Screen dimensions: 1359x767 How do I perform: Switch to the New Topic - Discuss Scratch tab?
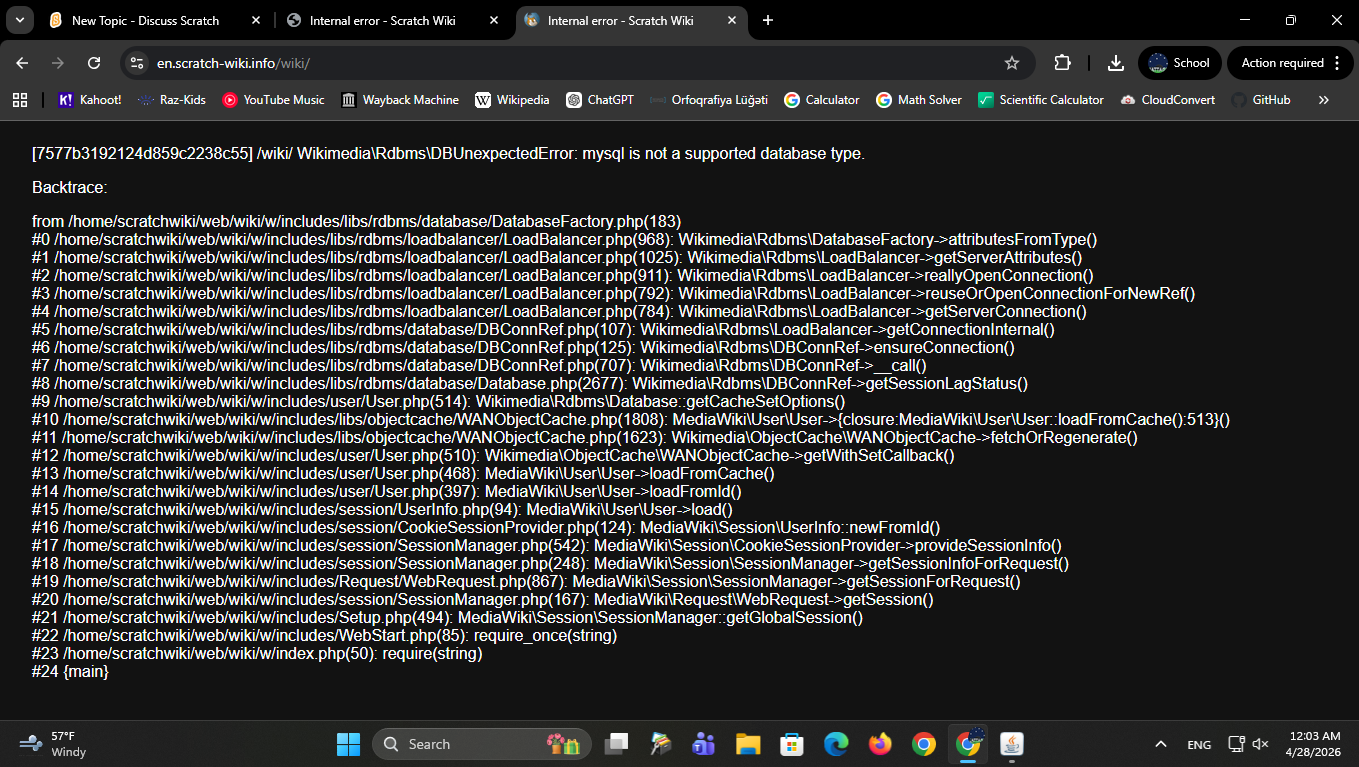coord(145,20)
